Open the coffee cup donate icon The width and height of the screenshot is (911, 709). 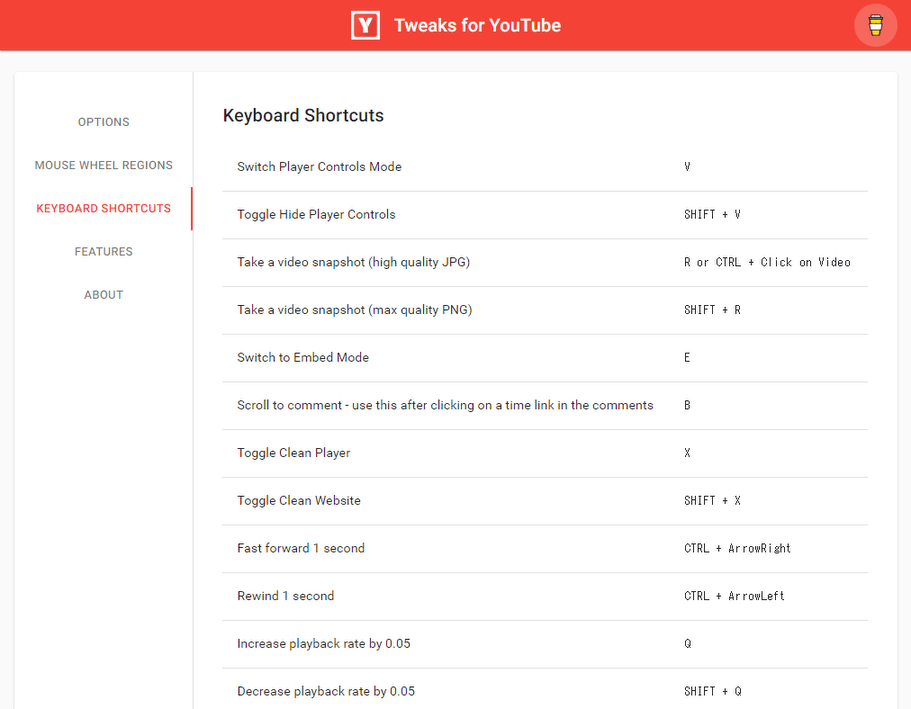click(876, 25)
